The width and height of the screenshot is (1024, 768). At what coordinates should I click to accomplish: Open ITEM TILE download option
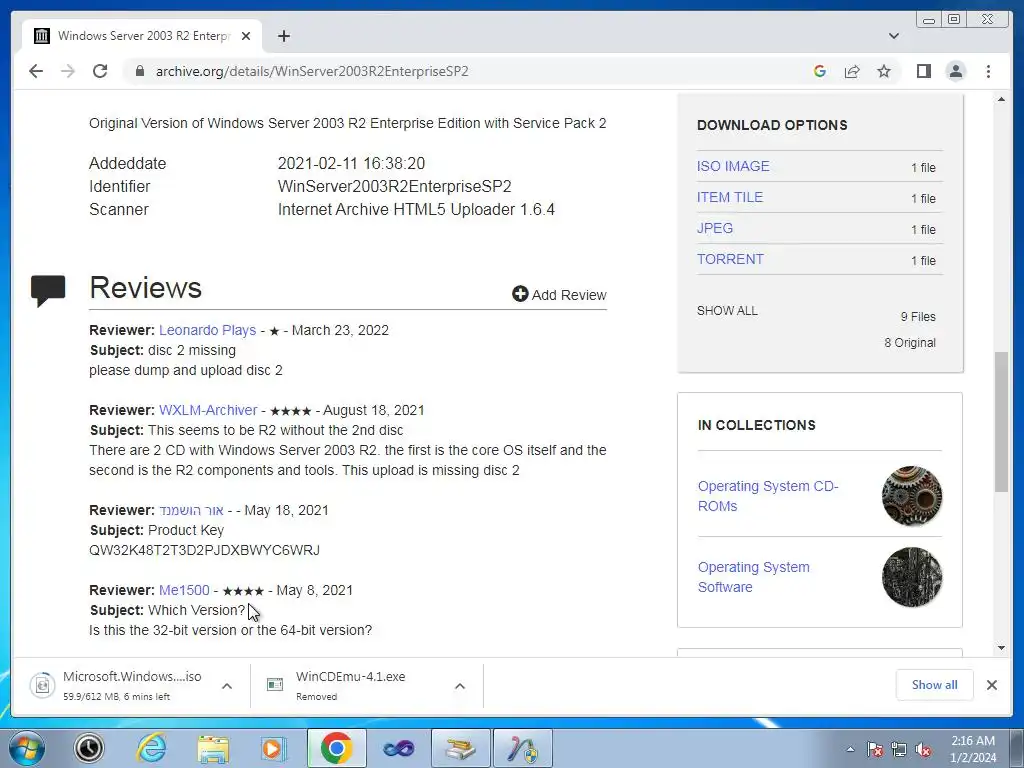tap(729, 197)
